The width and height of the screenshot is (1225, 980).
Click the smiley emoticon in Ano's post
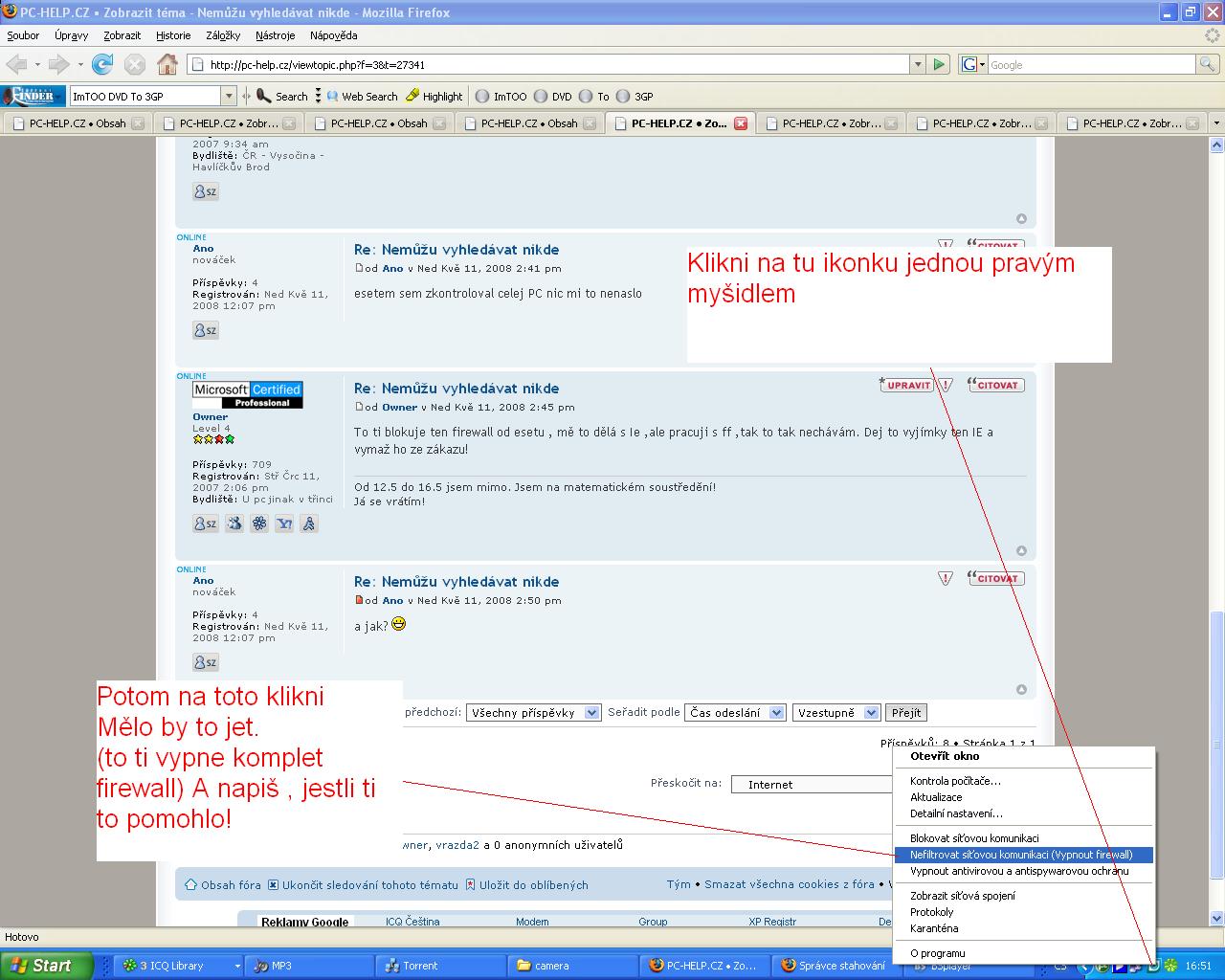(x=398, y=624)
